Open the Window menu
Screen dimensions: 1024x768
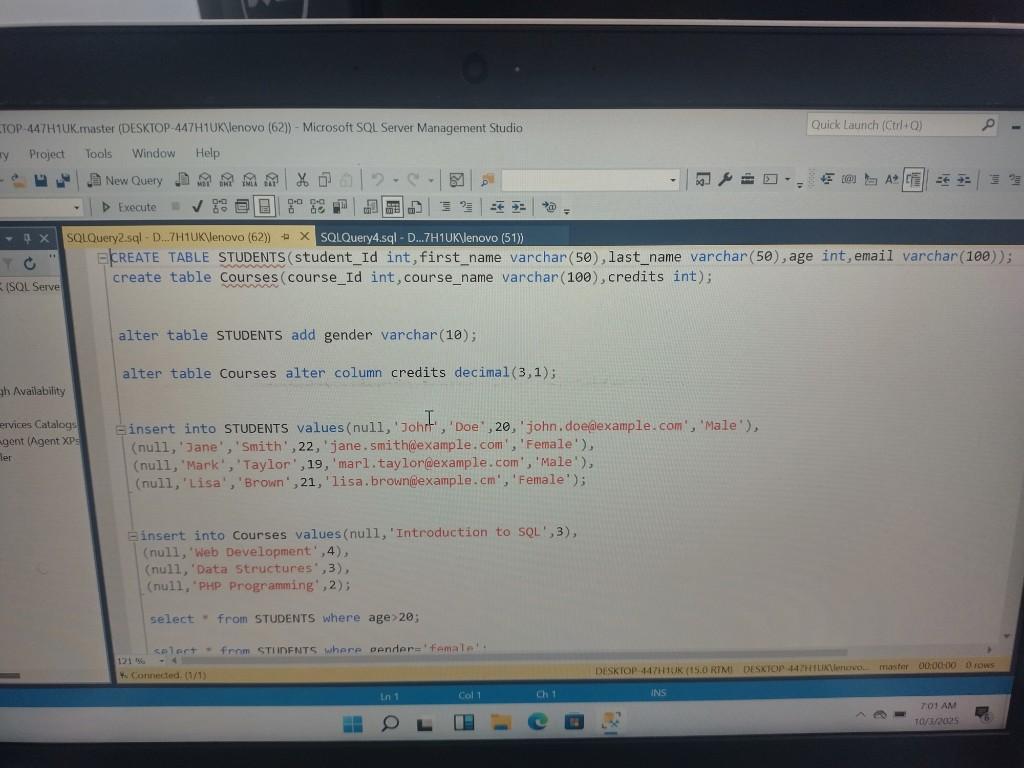pos(153,153)
